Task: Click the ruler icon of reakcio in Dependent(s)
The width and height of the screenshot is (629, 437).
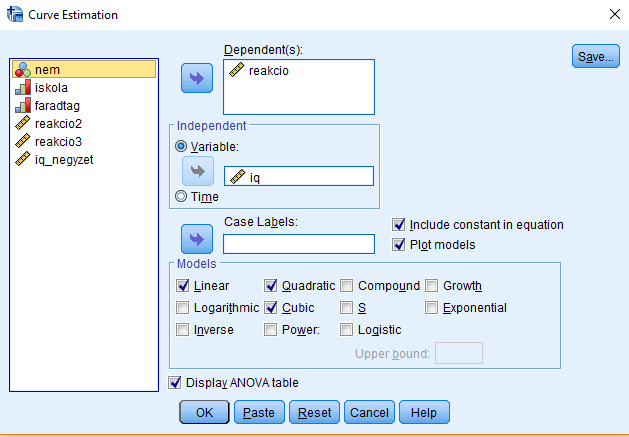Action: pos(237,70)
